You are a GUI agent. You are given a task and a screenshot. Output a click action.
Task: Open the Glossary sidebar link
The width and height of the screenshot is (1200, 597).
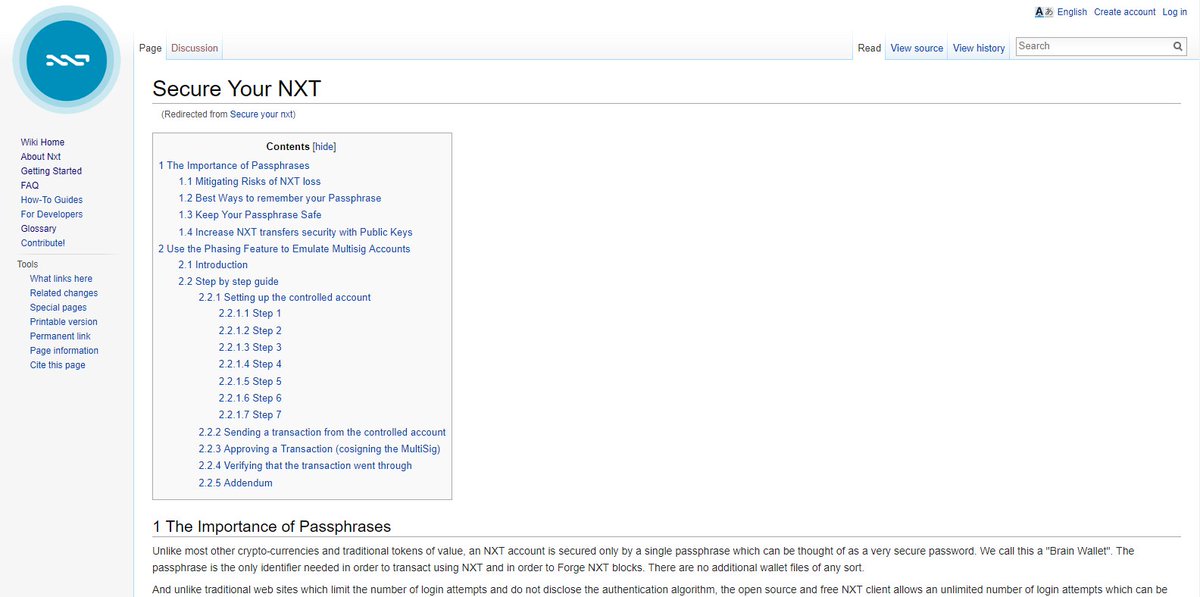pos(39,229)
